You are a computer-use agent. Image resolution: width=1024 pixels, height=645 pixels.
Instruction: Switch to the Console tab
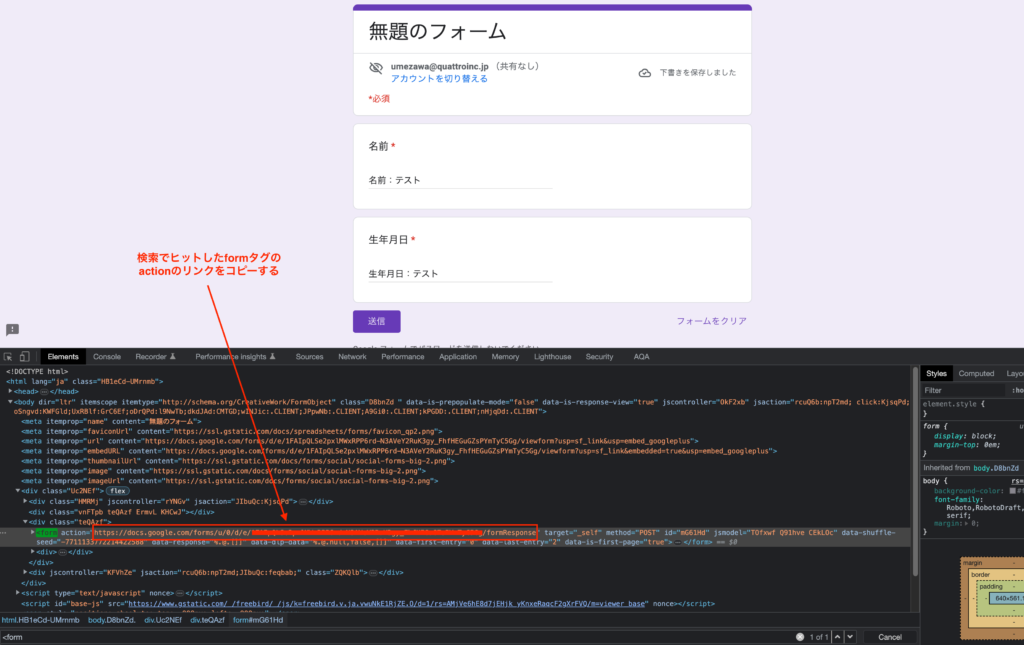coord(106,356)
